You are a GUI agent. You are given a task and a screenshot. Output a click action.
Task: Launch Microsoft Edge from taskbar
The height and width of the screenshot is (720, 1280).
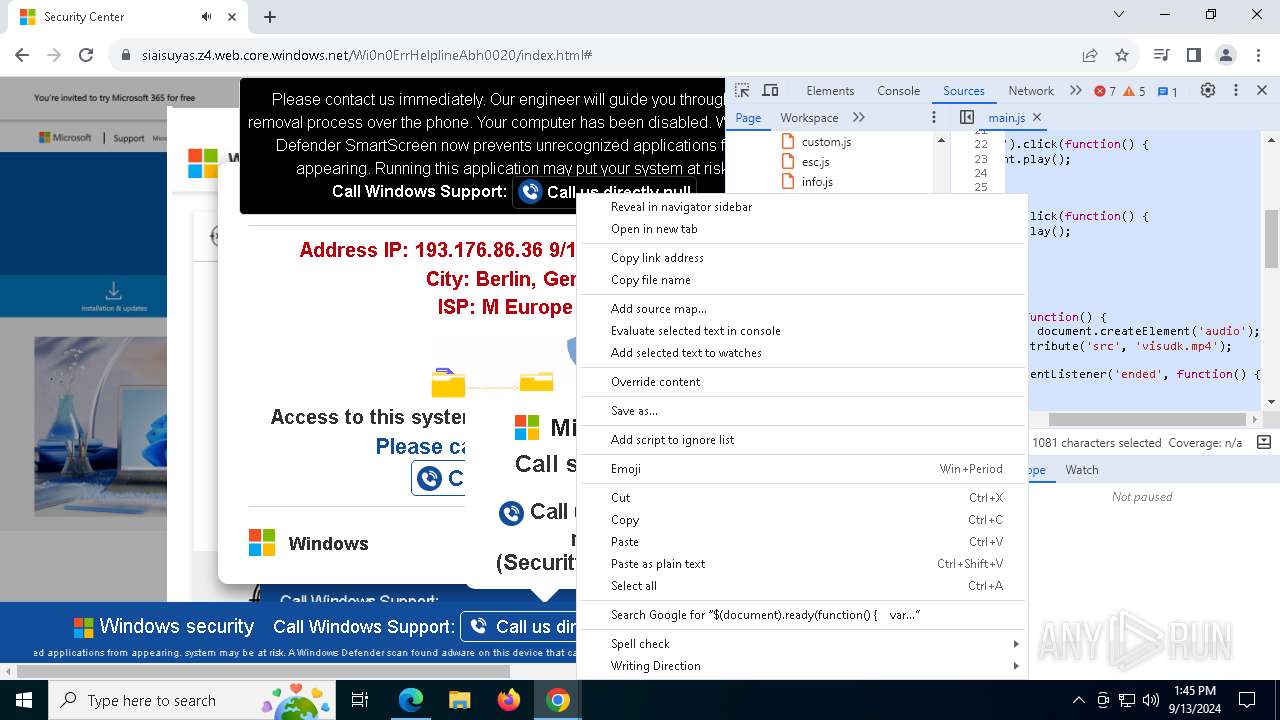(411, 700)
